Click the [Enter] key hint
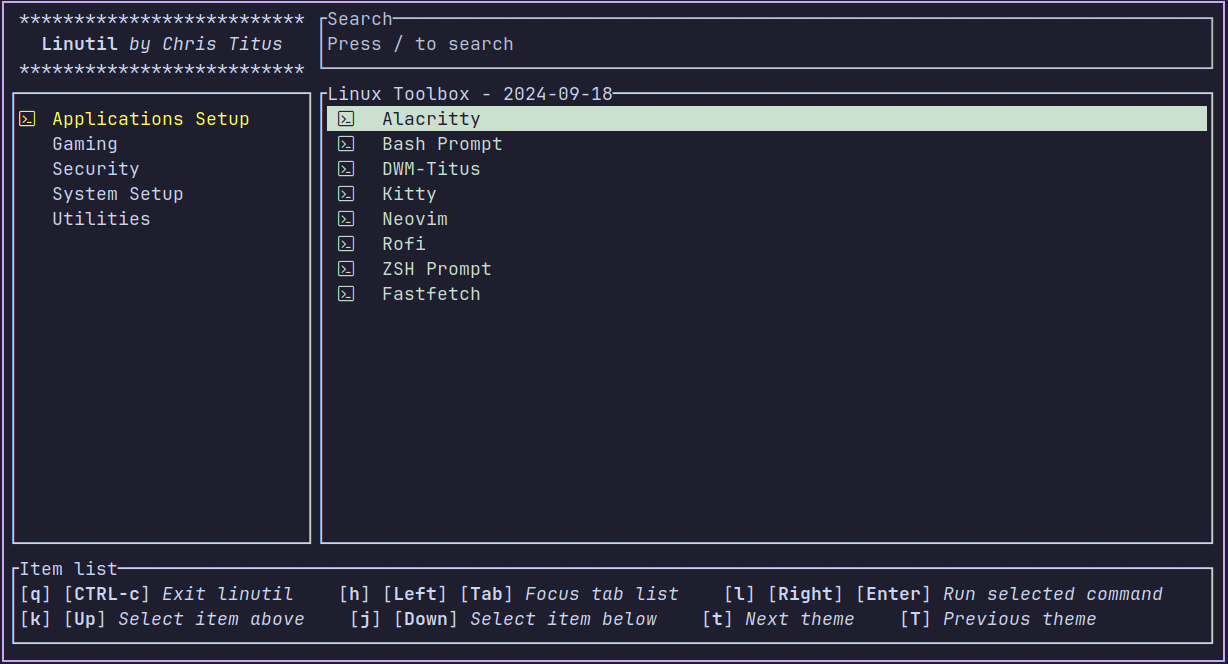The width and height of the screenshot is (1228, 664). [x=894, y=594]
